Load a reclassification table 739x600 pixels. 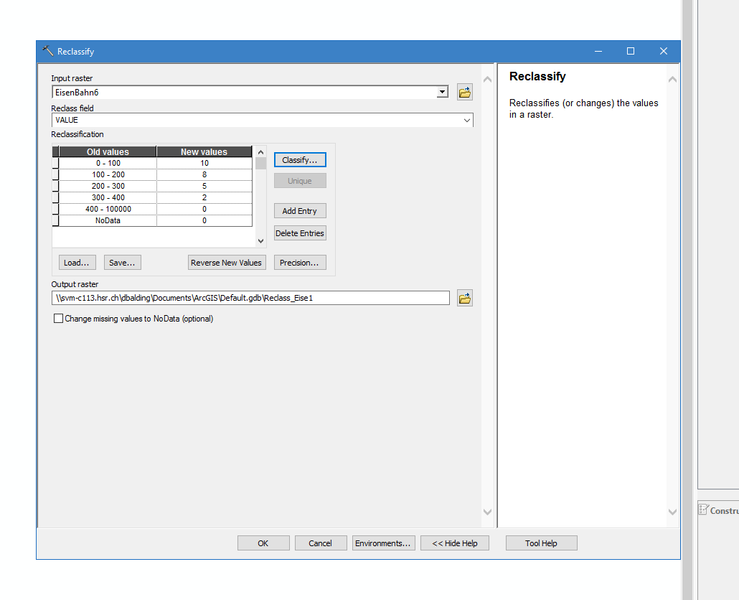pyautogui.click(x=77, y=262)
